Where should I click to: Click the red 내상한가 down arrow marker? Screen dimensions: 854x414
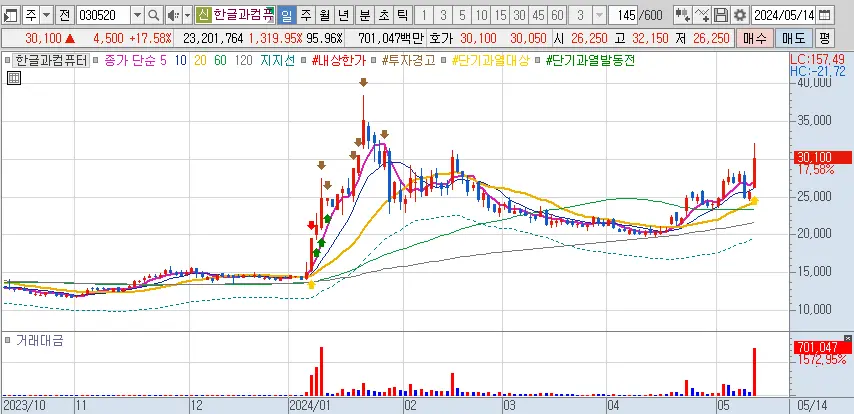[312, 225]
